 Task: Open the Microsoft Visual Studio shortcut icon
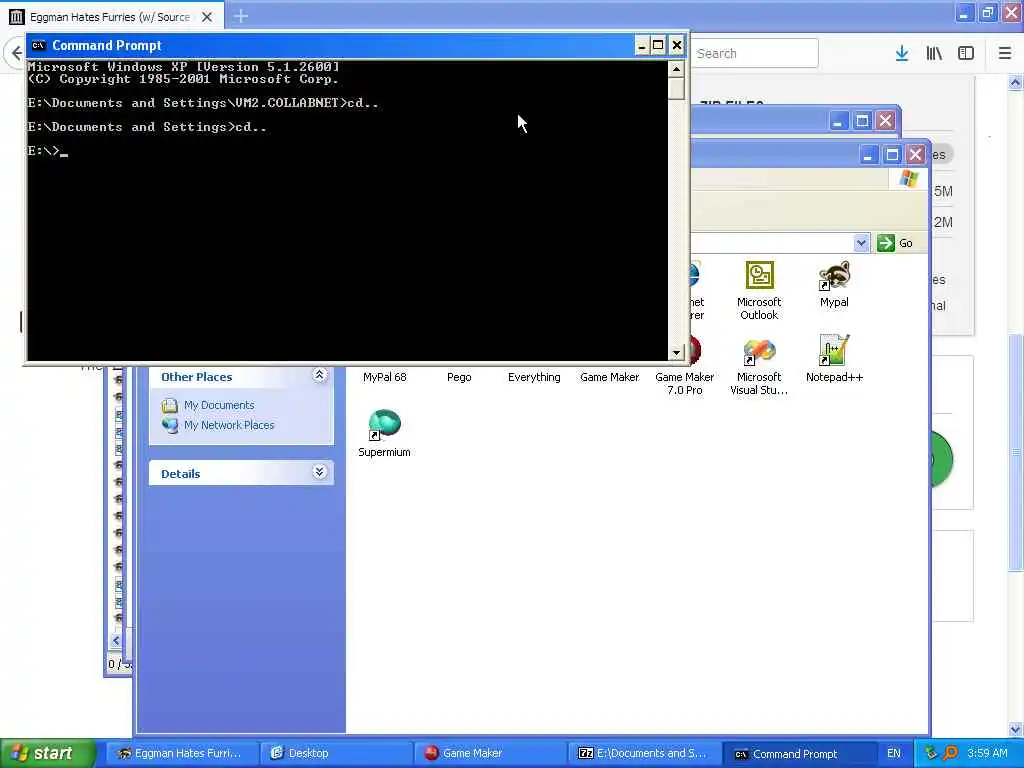click(759, 351)
